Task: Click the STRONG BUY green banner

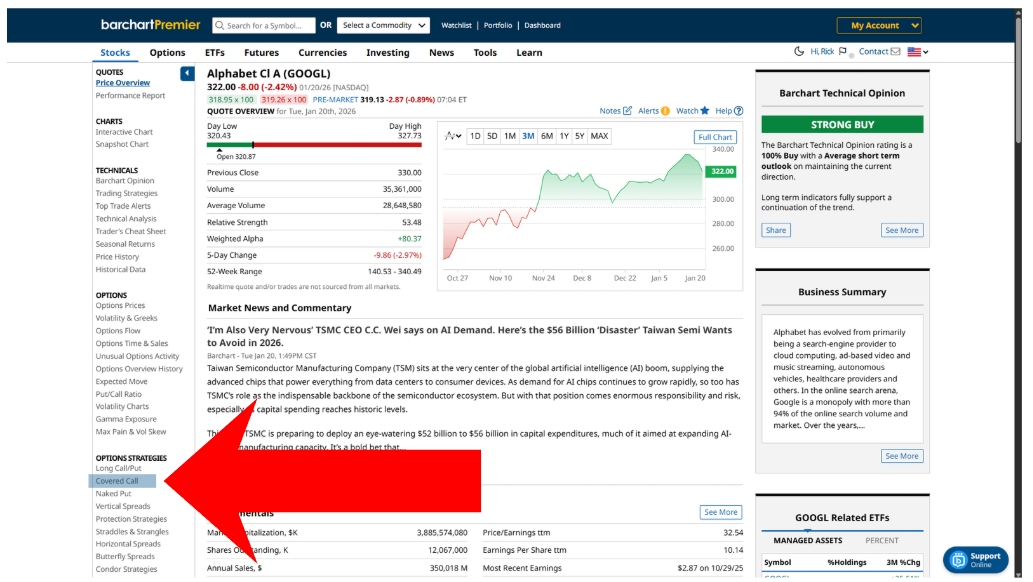Action: click(x=842, y=125)
